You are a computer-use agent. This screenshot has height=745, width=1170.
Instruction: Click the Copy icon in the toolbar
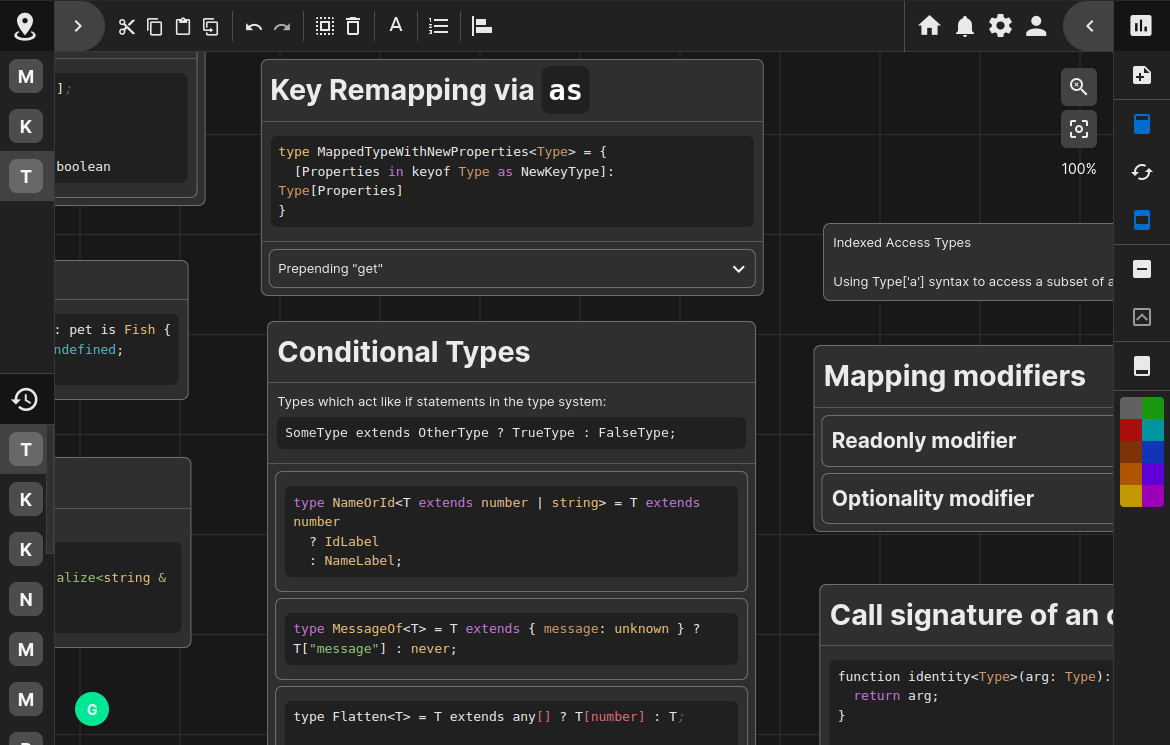(154, 27)
